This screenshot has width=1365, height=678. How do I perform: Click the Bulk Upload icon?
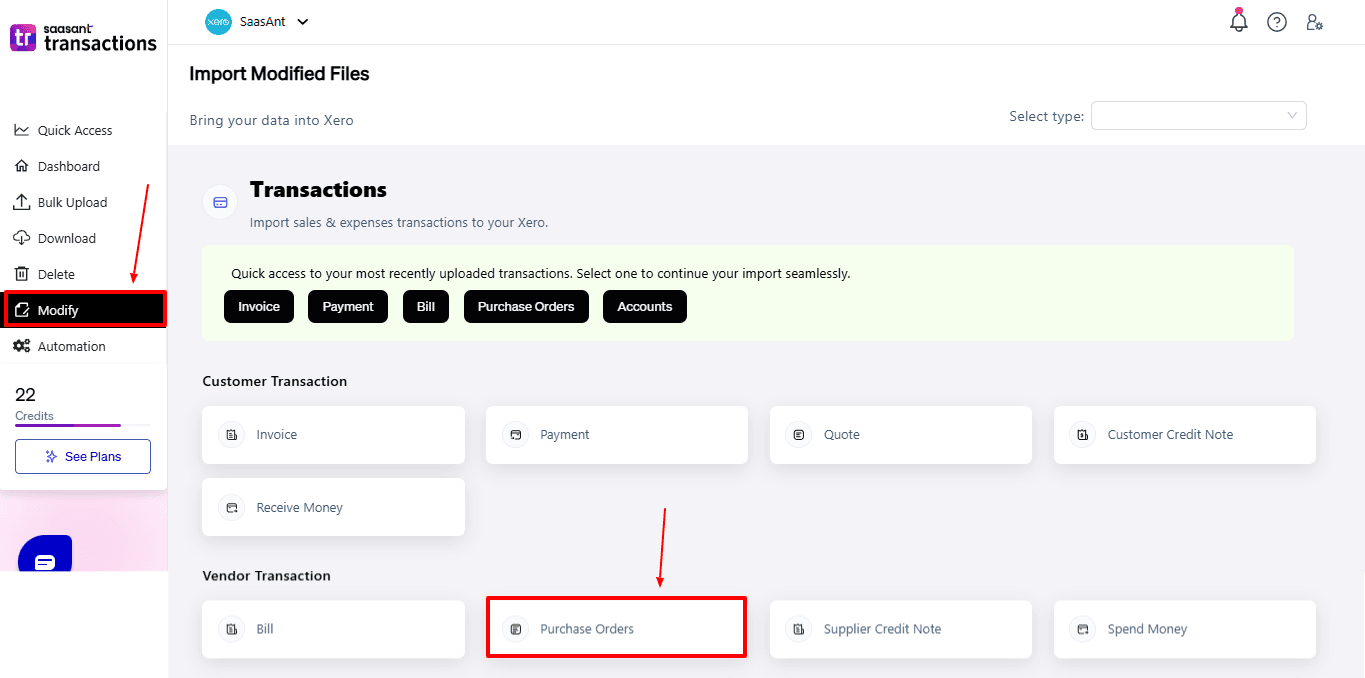[x=21, y=202]
